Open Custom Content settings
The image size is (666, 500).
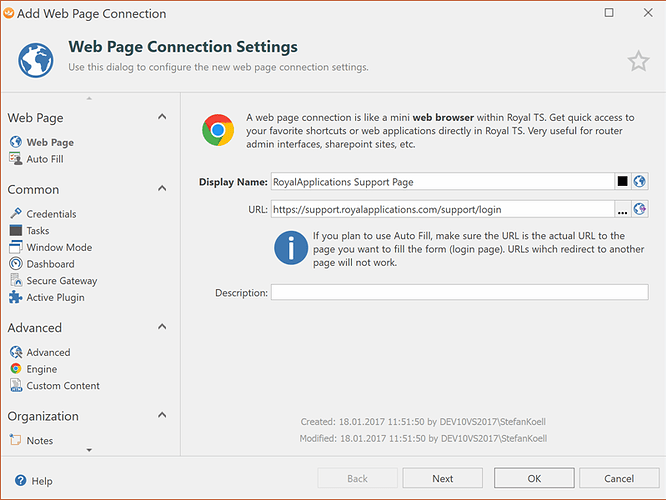click(62, 385)
